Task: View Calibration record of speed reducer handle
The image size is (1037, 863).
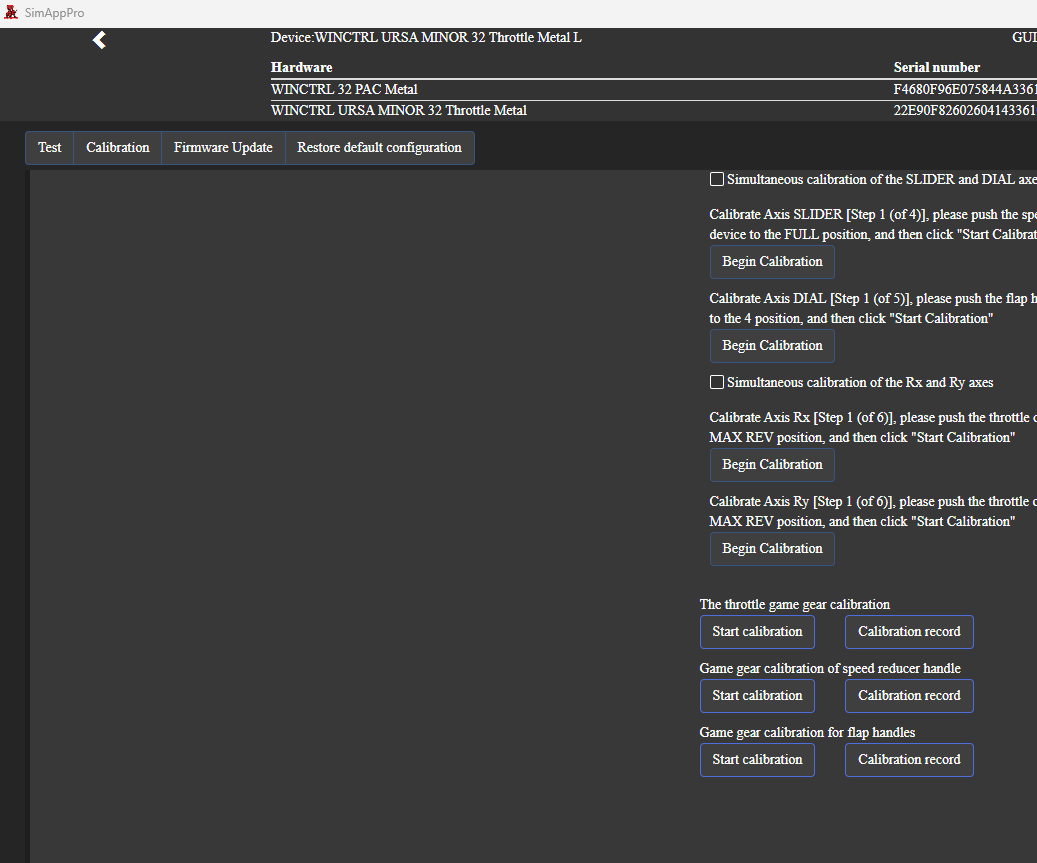Action: (x=909, y=695)
